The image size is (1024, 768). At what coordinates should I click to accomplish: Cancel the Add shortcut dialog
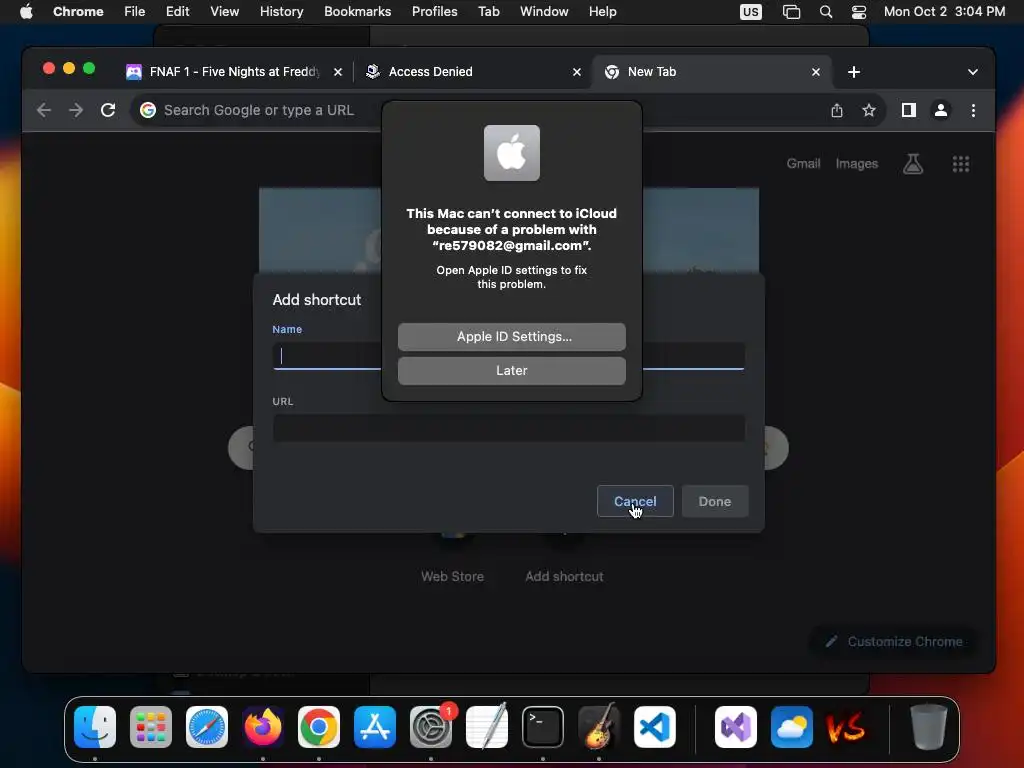[x=635, y=501]
